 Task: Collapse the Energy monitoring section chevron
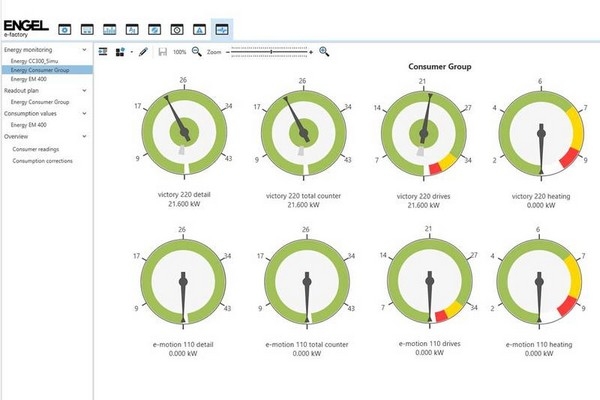point(85,50)
